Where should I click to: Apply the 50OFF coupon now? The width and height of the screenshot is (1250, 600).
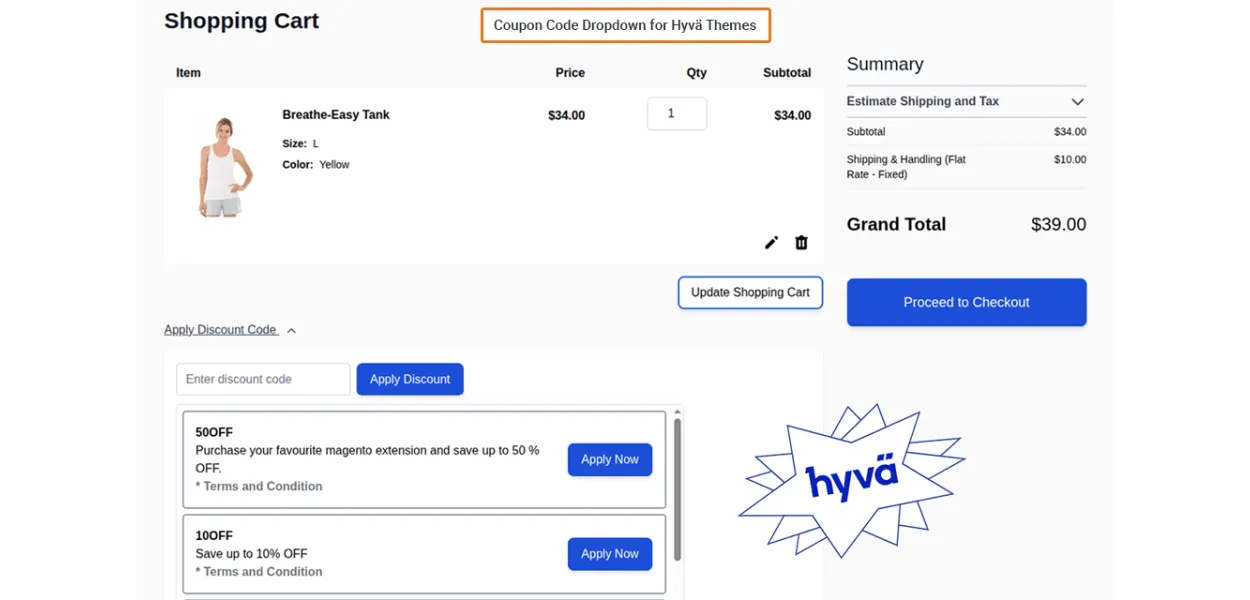point(610,460)
